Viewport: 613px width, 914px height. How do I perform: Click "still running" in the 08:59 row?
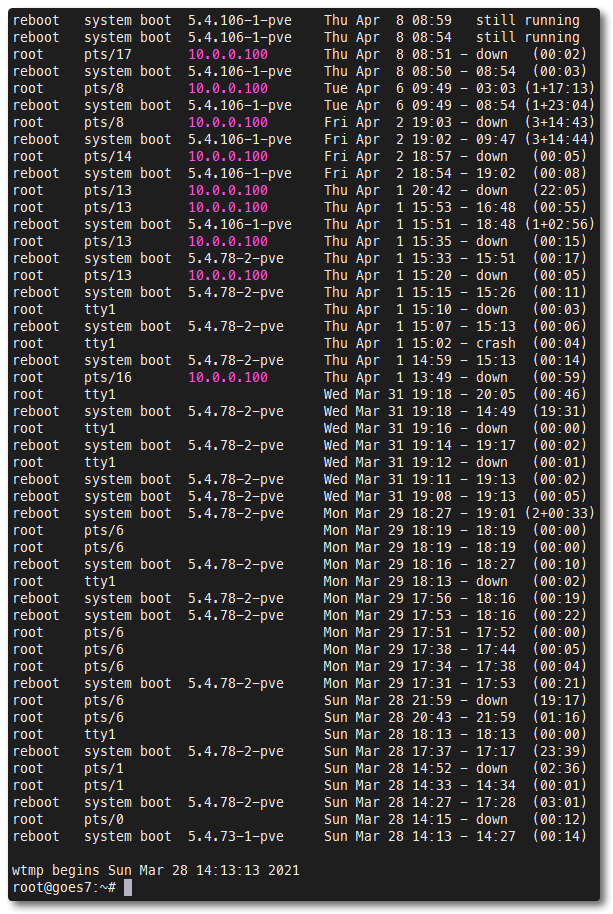coord(527,20)
